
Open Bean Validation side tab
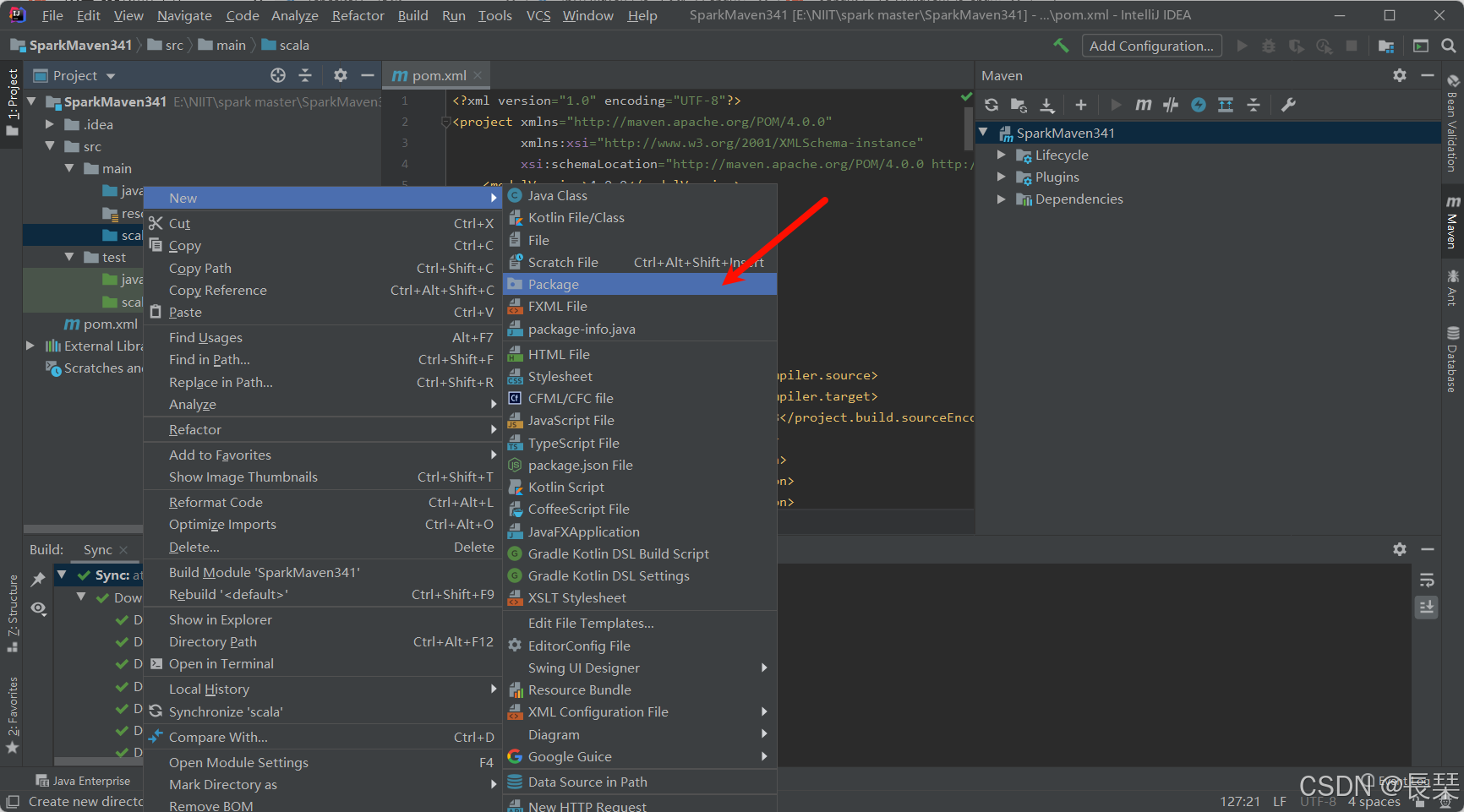click(1451, 123)
